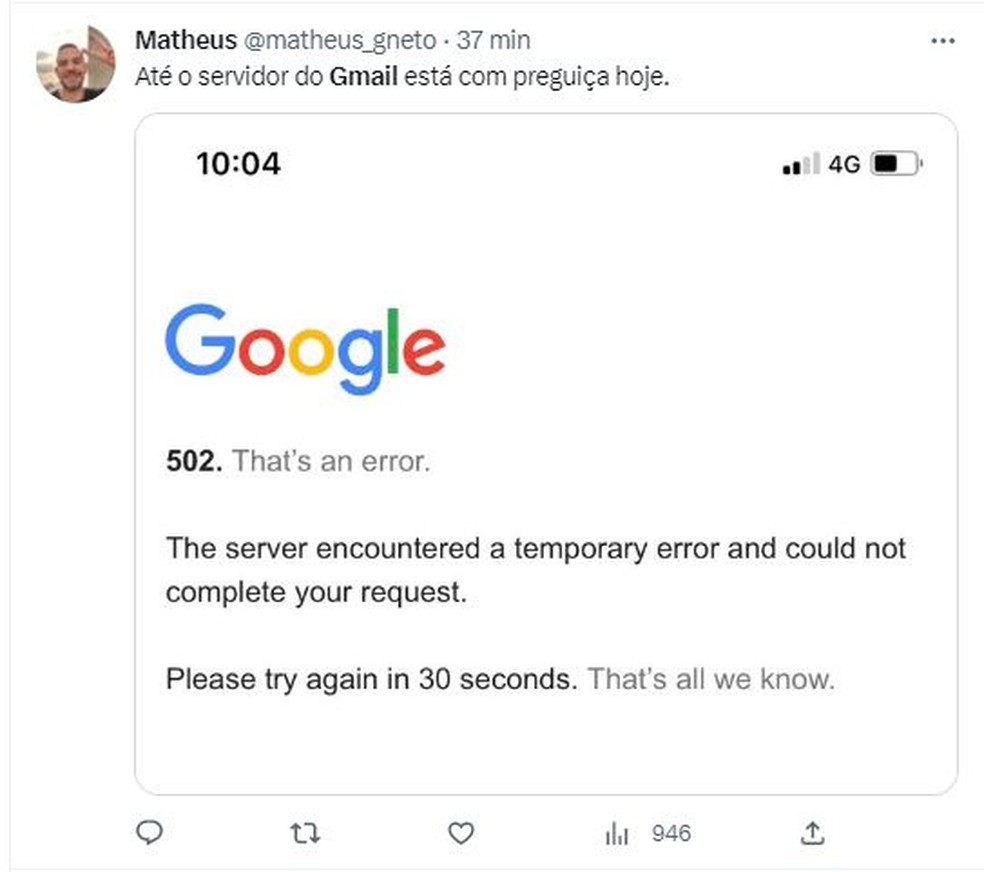Open the profile via the Matheus display name
This screenshot has width=984, height=872.
click(x=186, y=40)
